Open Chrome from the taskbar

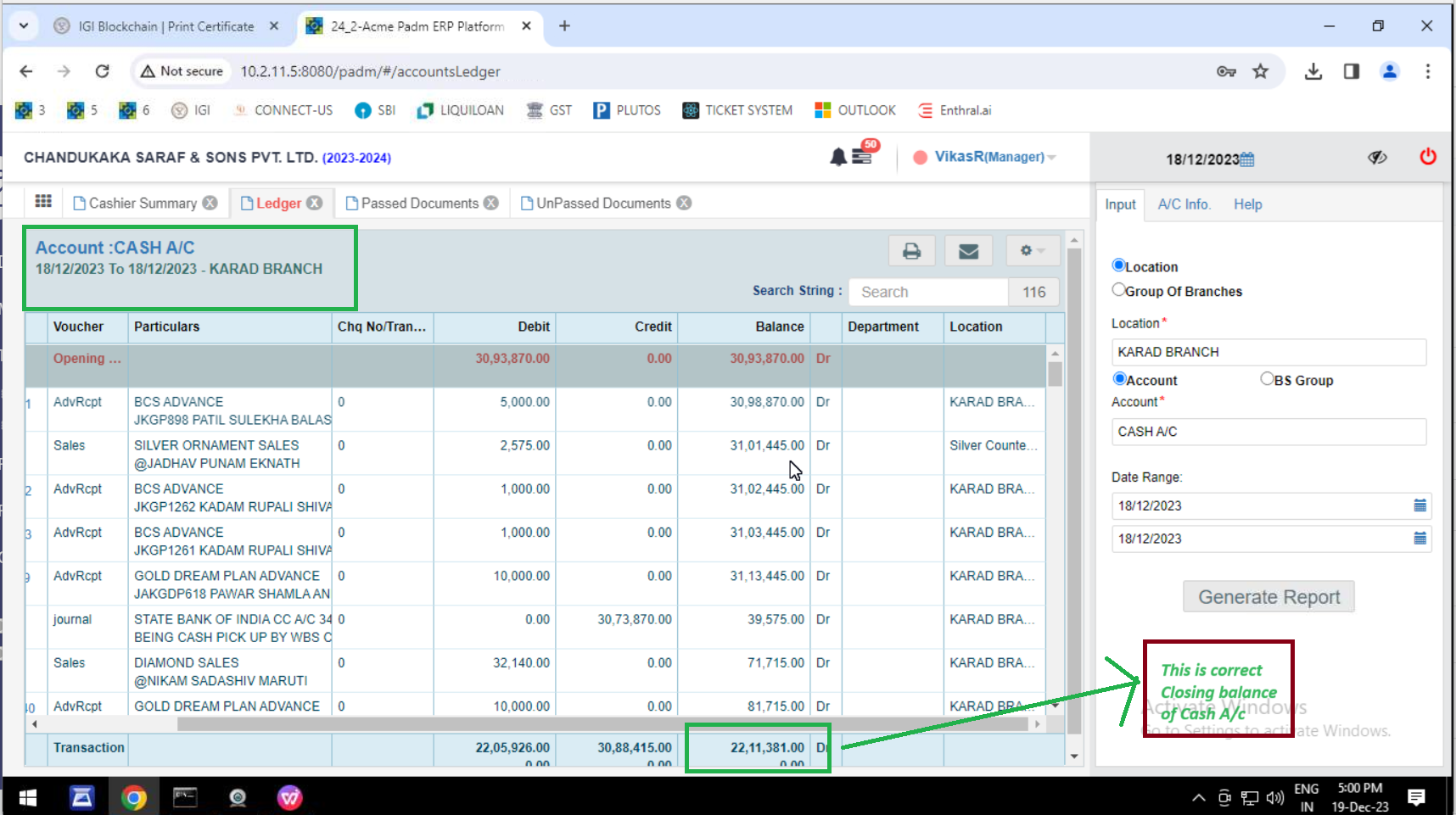pyautogui.click(x=133, y=797)
